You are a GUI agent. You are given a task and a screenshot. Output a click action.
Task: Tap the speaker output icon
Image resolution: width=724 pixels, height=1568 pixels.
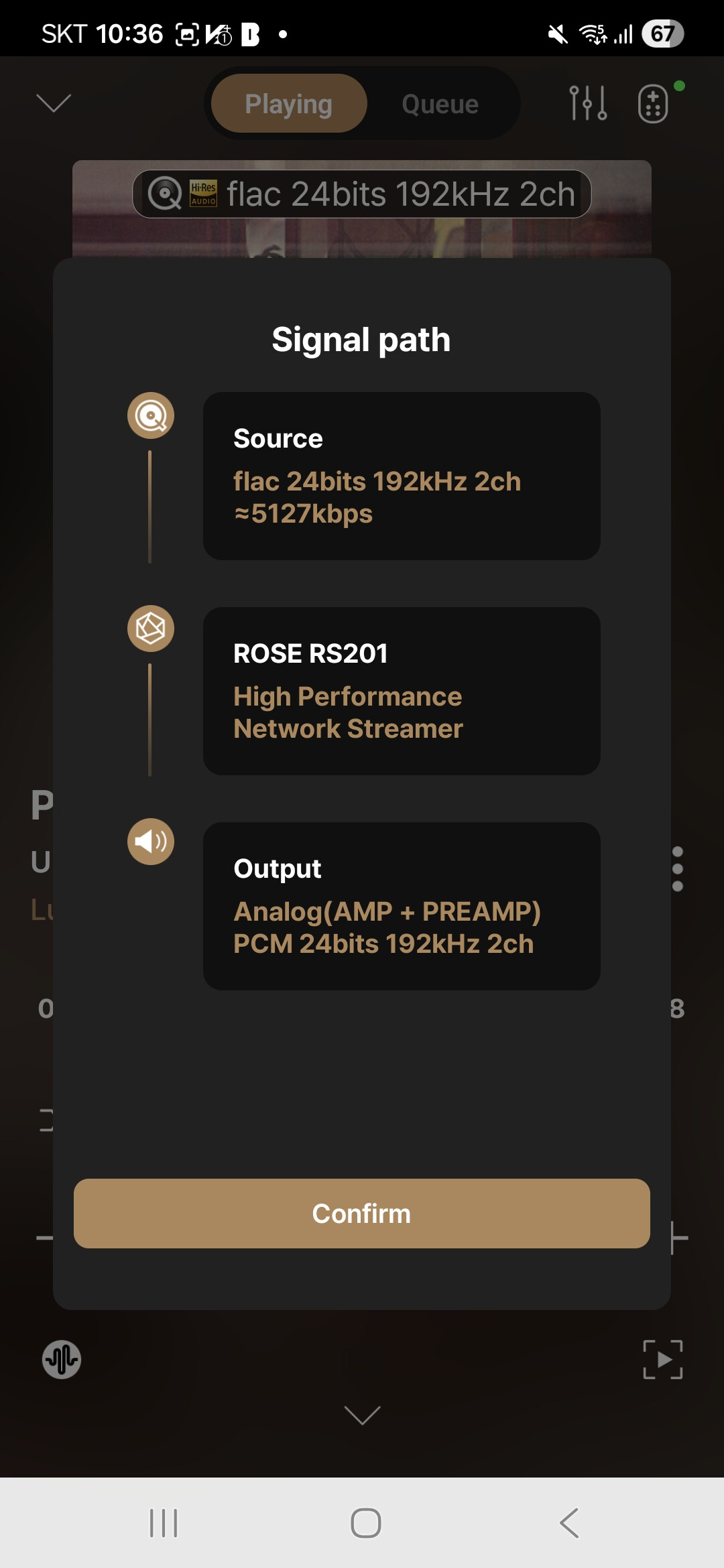[x=151, y=842]
